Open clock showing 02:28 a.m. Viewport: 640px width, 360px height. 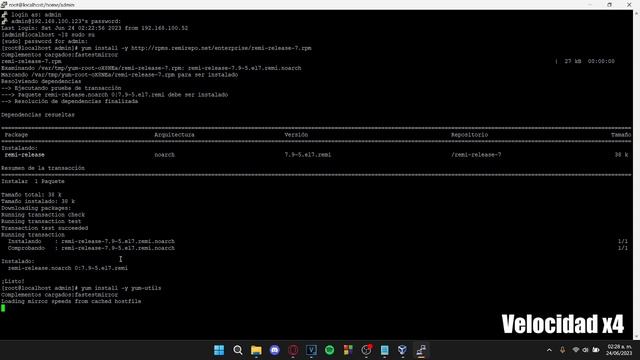pyautogui.click(x=619, y=350)
